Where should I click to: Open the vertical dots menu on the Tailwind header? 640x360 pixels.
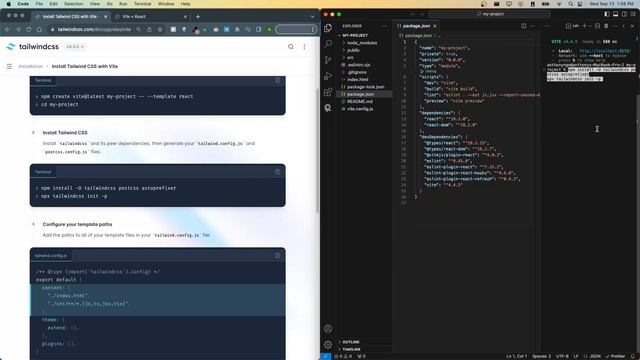(x=304, y=47)
